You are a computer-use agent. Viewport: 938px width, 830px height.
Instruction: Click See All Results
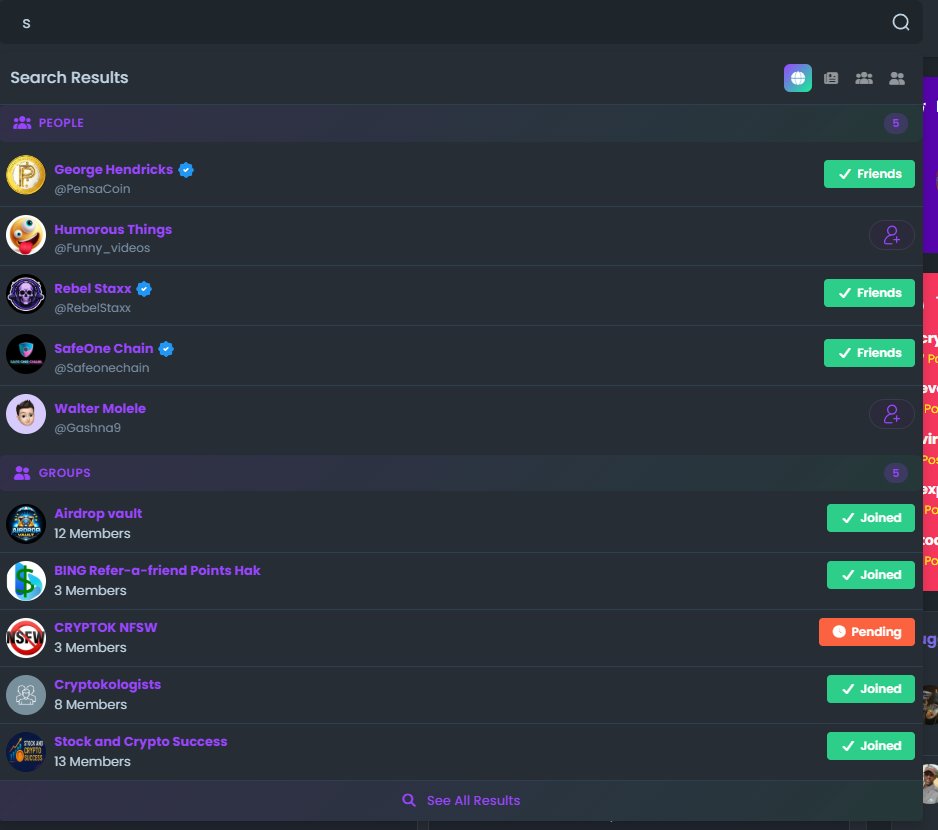(461, 800)
